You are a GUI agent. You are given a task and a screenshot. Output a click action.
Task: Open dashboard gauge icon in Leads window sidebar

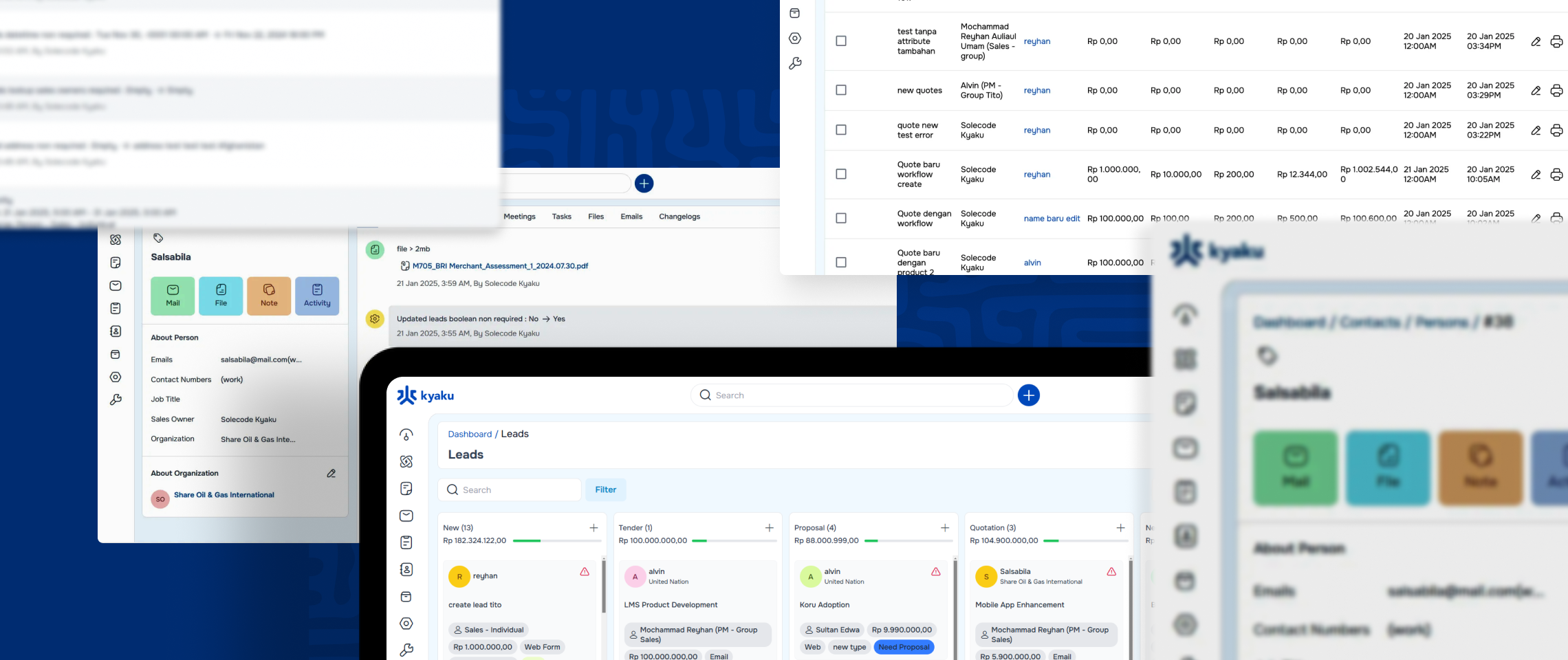point(406,434)
